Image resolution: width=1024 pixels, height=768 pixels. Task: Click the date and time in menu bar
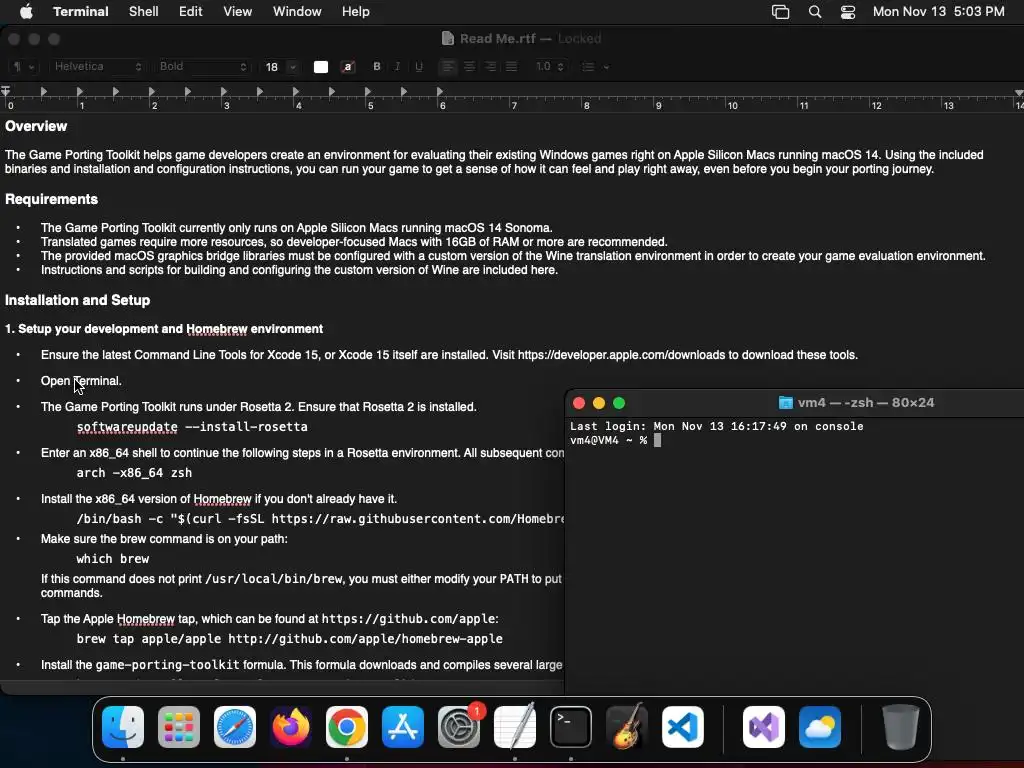click(x=938, y=11)
